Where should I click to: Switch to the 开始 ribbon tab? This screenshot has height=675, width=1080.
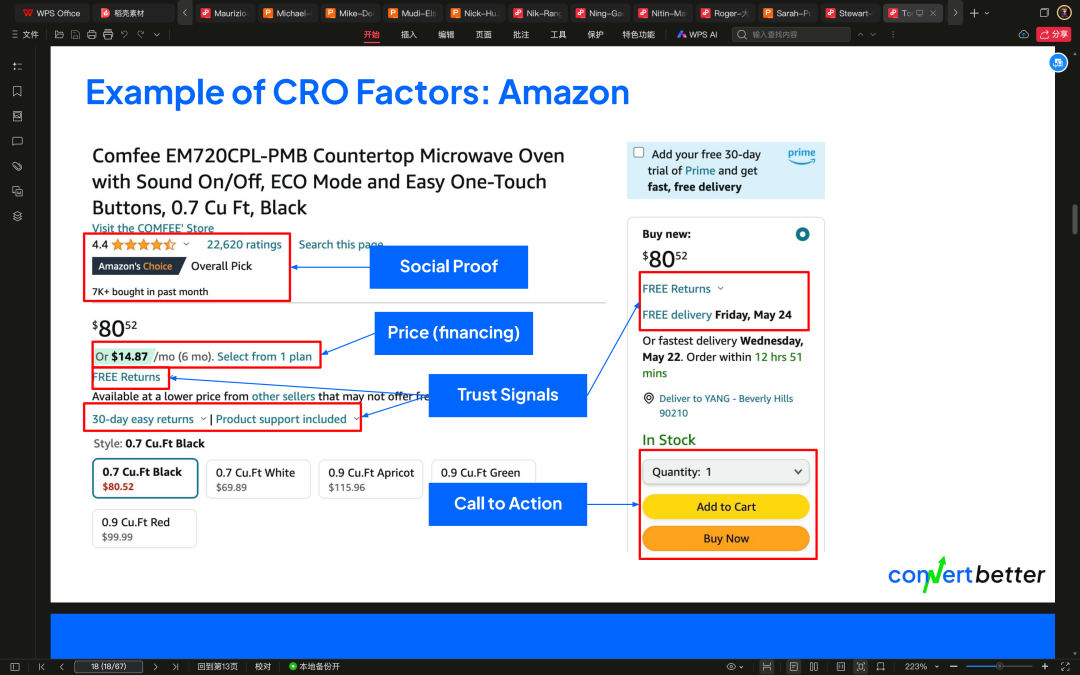(372, 34)
